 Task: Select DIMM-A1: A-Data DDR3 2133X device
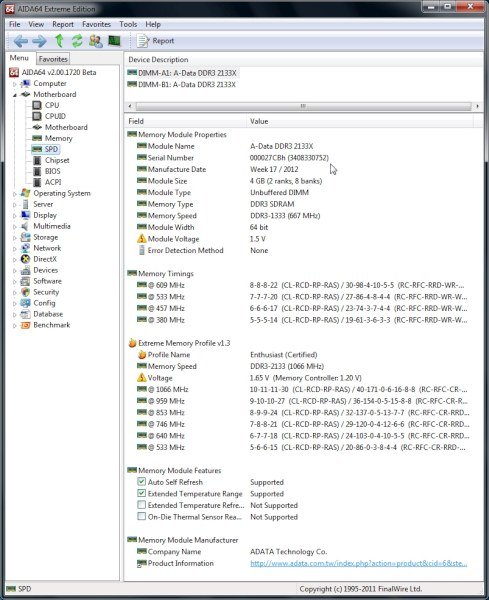183,73
